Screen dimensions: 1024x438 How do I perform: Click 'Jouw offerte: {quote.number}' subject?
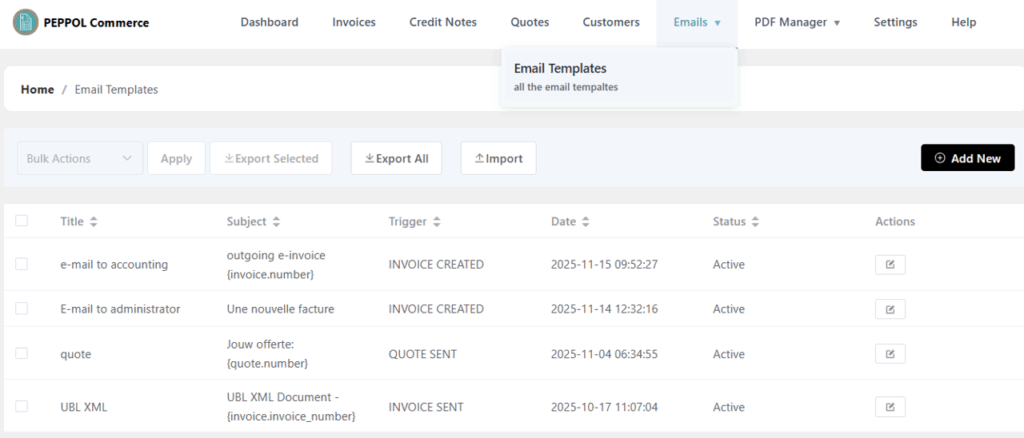click(x=267, y=353)
